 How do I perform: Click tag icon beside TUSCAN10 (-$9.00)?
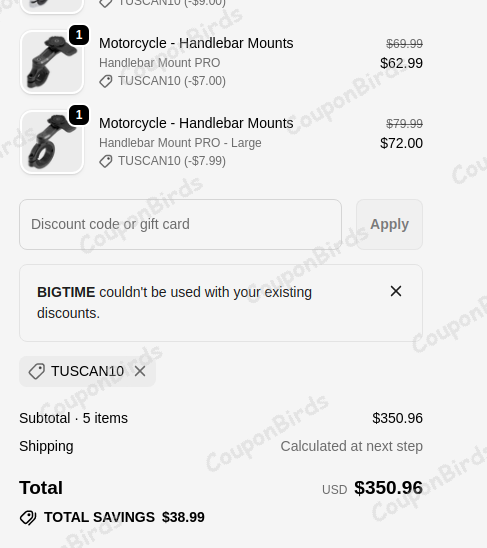coord(106,3)
